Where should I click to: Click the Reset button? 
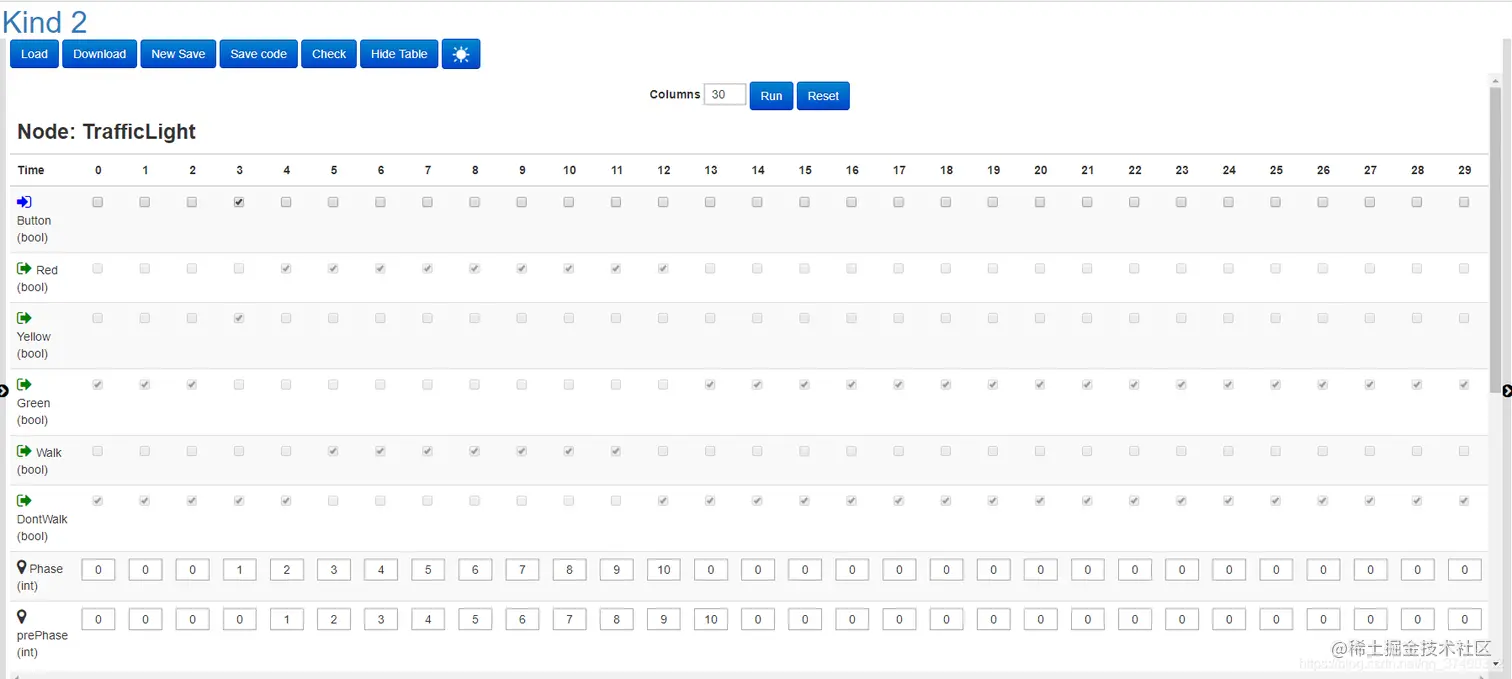tap(823, 96)
